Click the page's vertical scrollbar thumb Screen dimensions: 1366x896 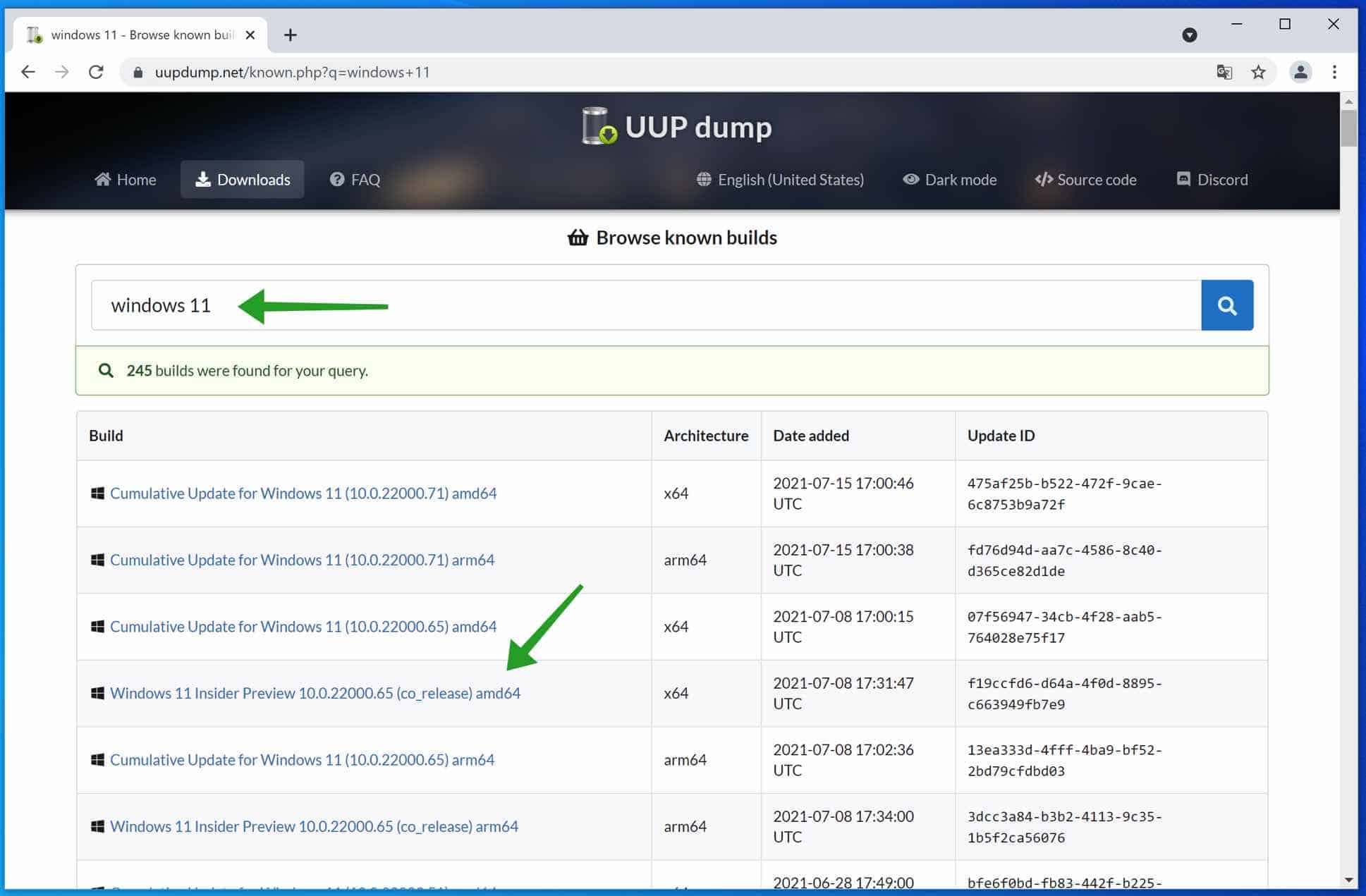1348,127
